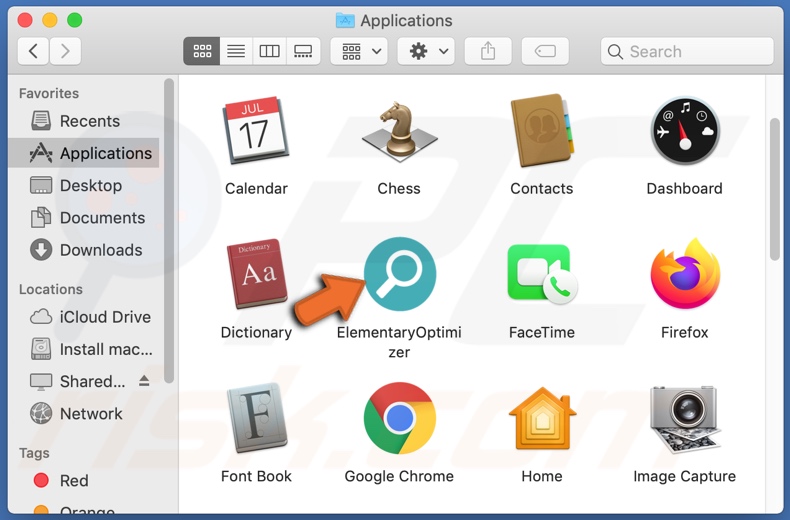Open the group-by arrangement dropdown

[359, 51]
